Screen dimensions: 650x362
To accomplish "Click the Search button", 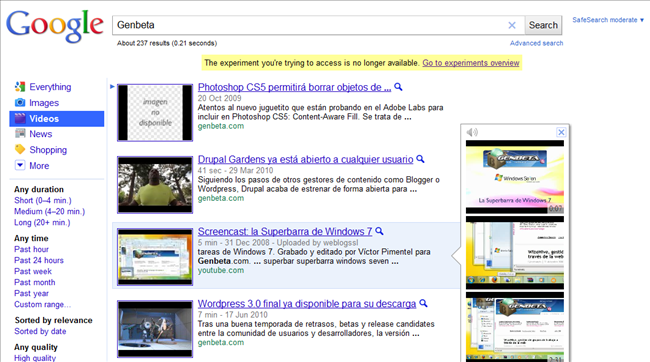I will click(543, 25).
